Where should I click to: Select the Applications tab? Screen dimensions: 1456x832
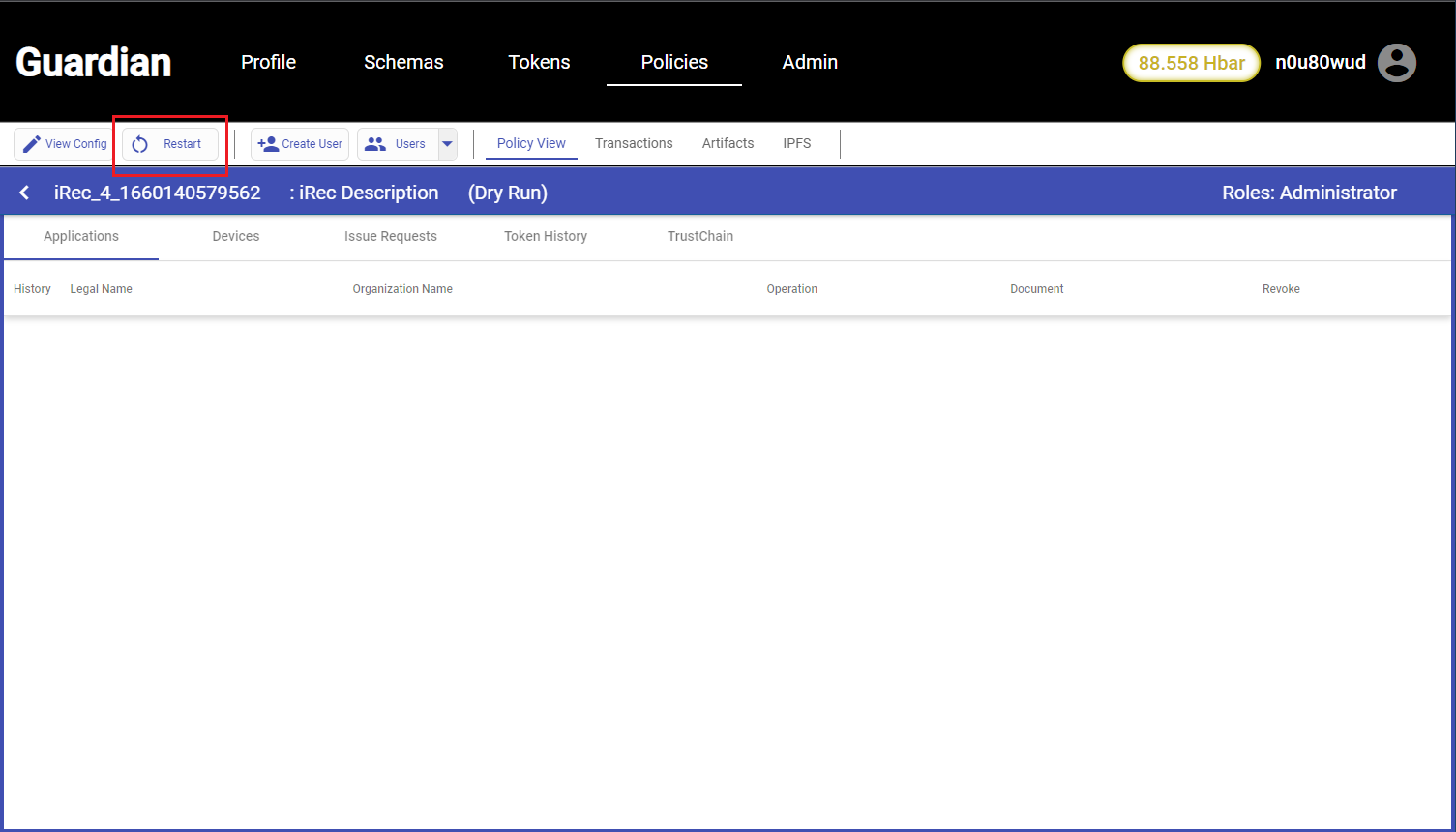pyautogui.click(x=81, y=236)
